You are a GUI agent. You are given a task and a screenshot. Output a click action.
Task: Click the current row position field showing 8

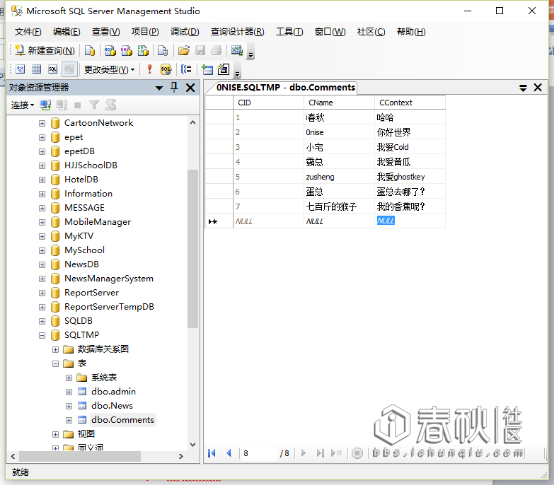tap(259, 453)
